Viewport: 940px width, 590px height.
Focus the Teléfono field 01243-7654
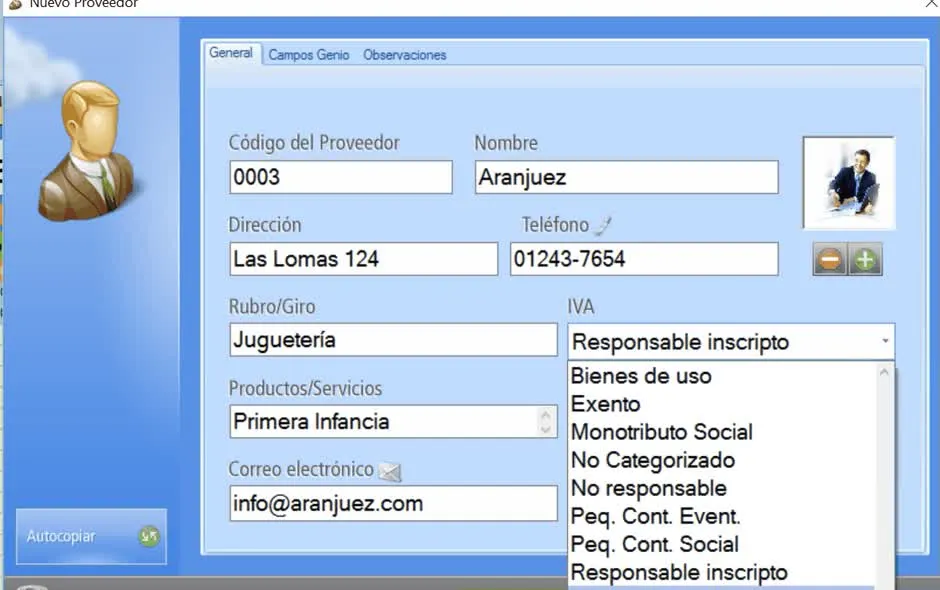(644, 259)
